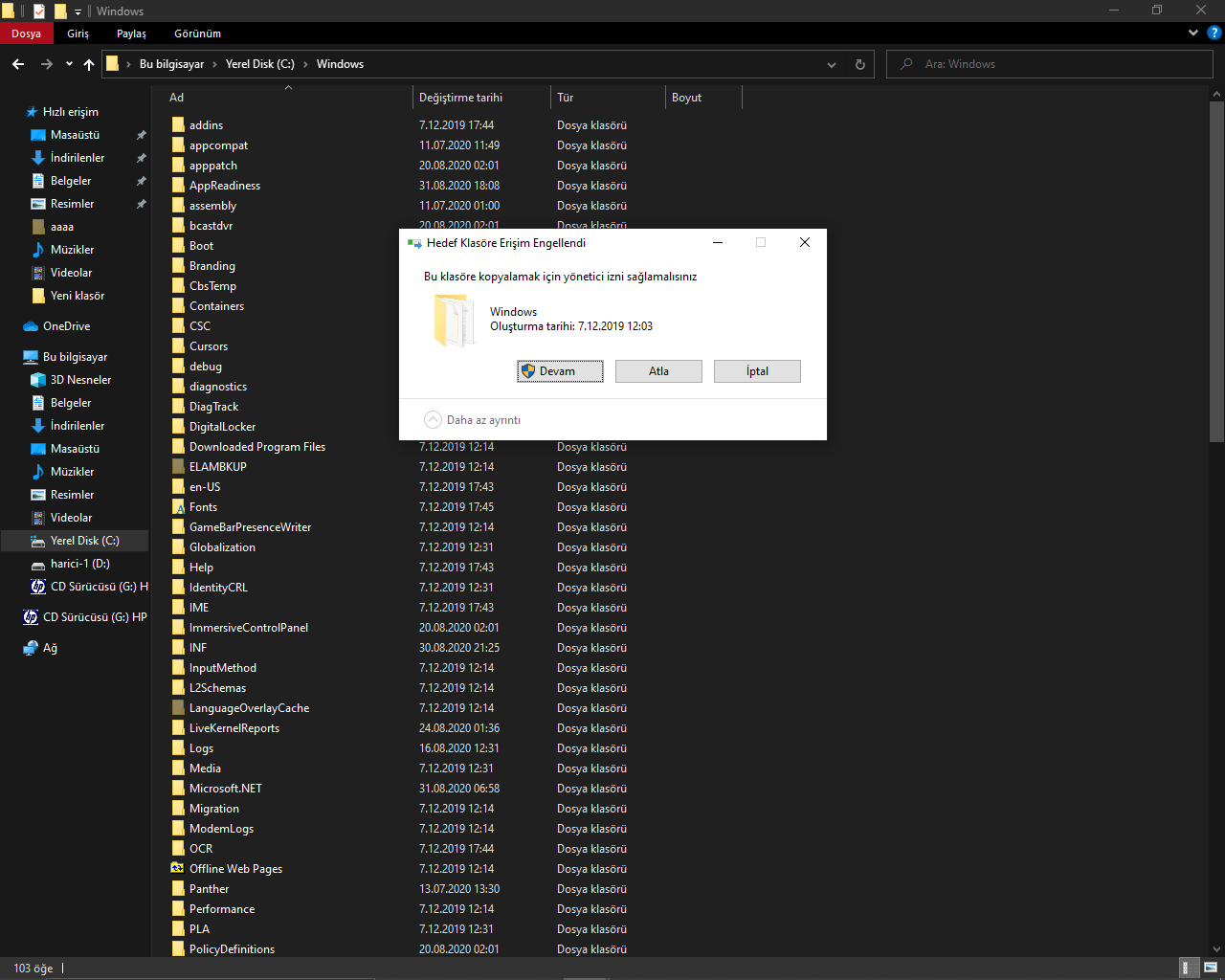1225x980 pixels.
Task: Click the OneDrive cloud icon
Action: (x=31, y=326)
